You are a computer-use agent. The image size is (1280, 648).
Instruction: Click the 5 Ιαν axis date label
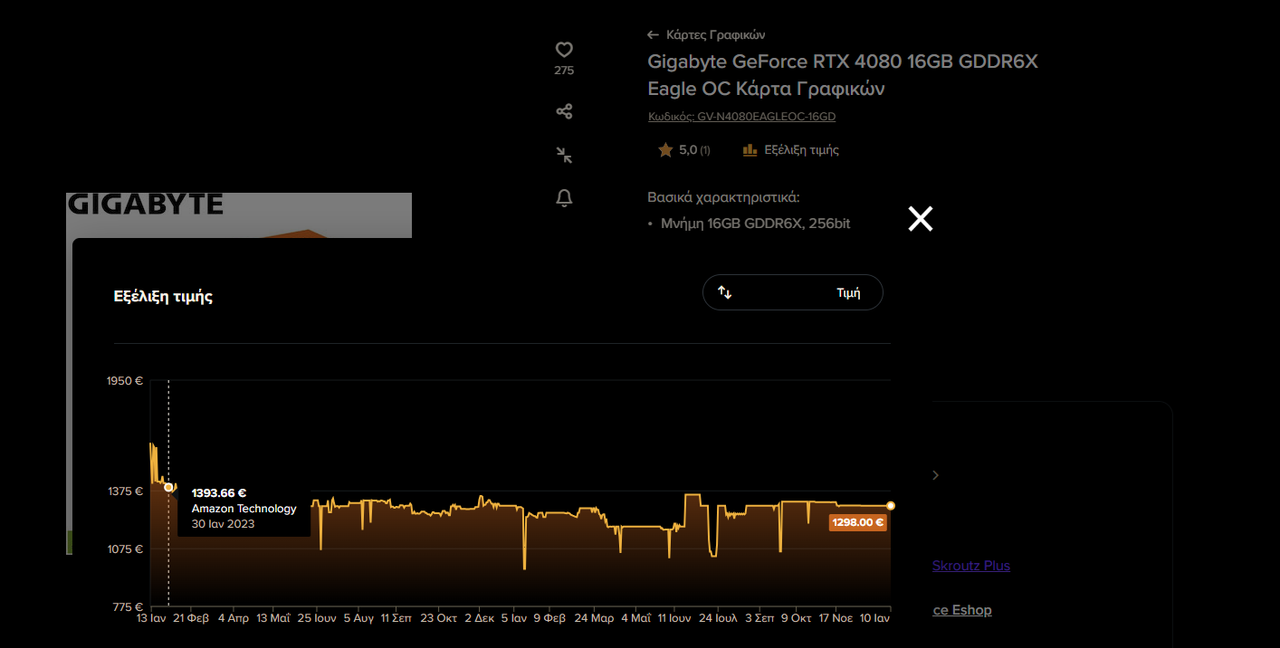[514, 618]
